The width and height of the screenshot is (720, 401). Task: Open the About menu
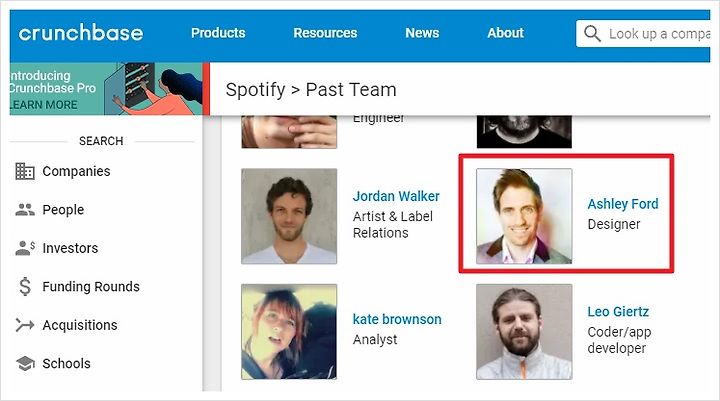coord(505,33)
